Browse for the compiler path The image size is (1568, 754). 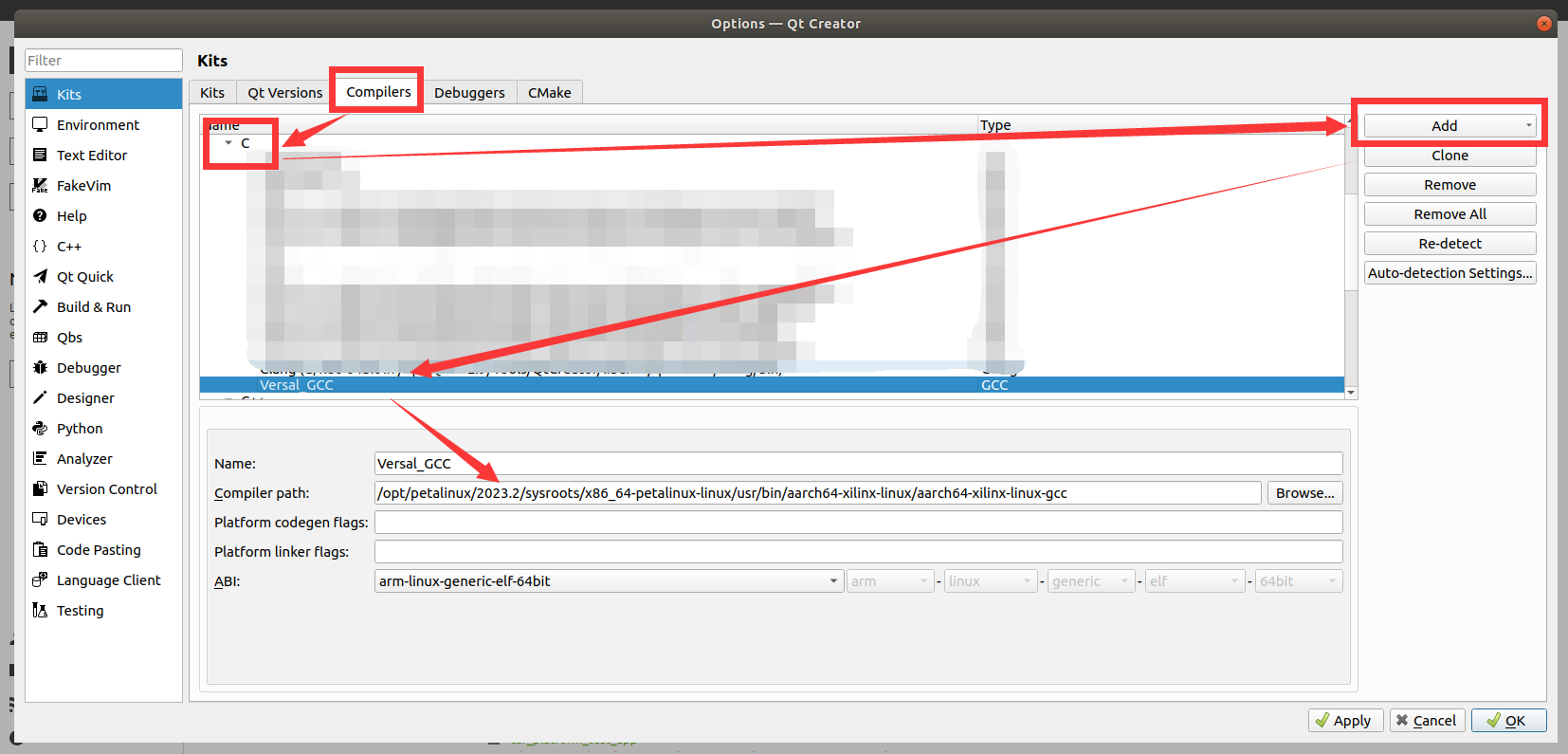click(1304, 493)
